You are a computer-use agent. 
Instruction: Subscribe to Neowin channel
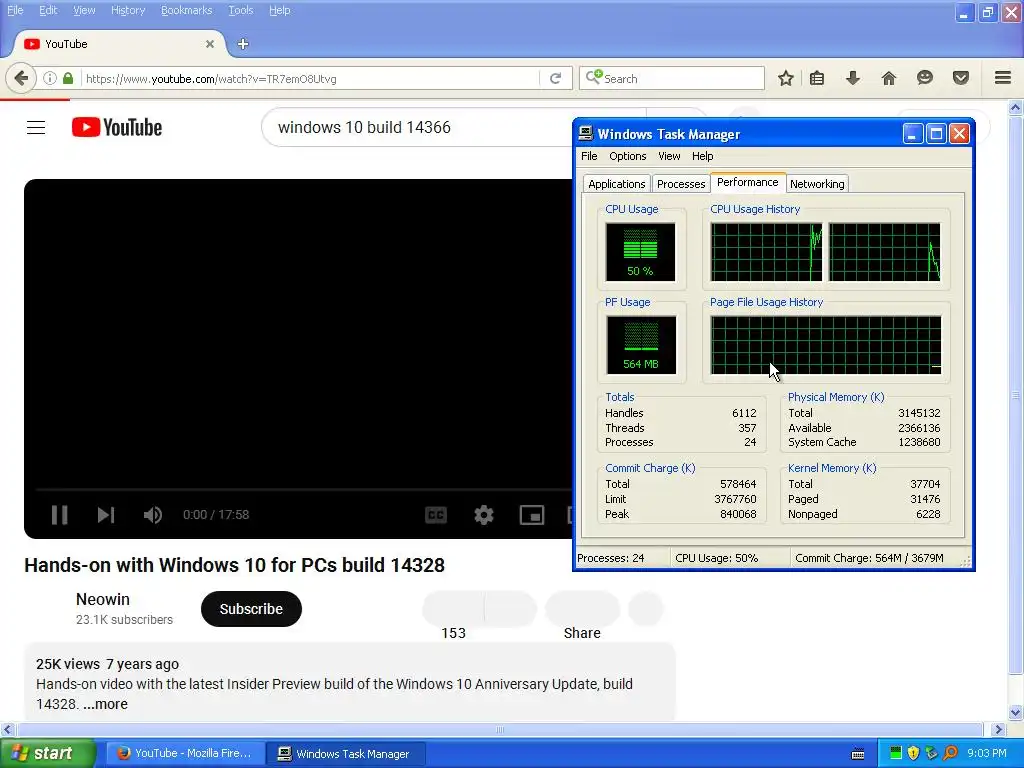pyautogui.click(x=251, y=609)
